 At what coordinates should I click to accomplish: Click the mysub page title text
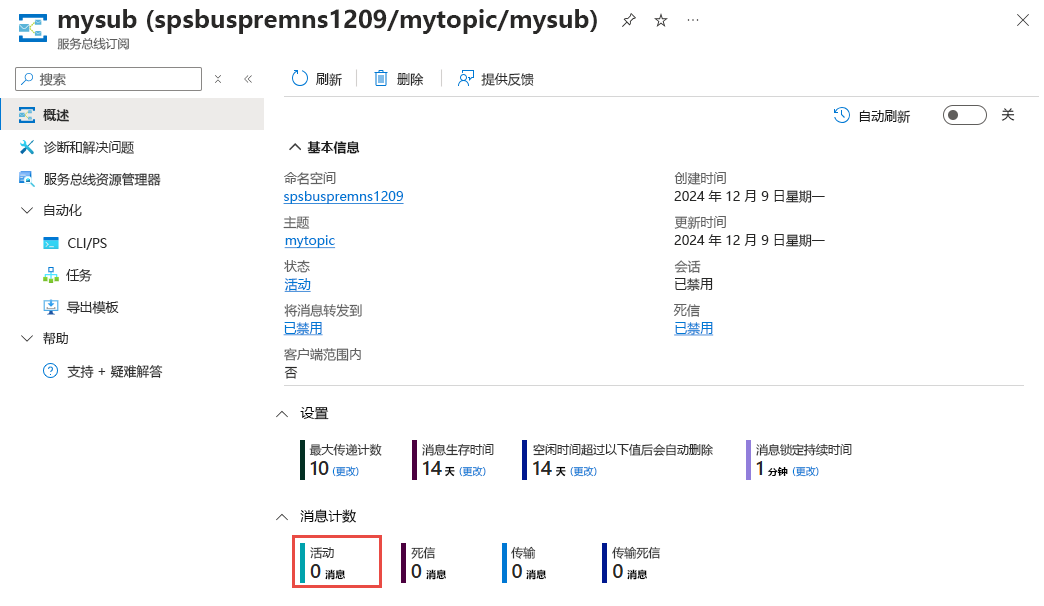(x=328, y=20)
